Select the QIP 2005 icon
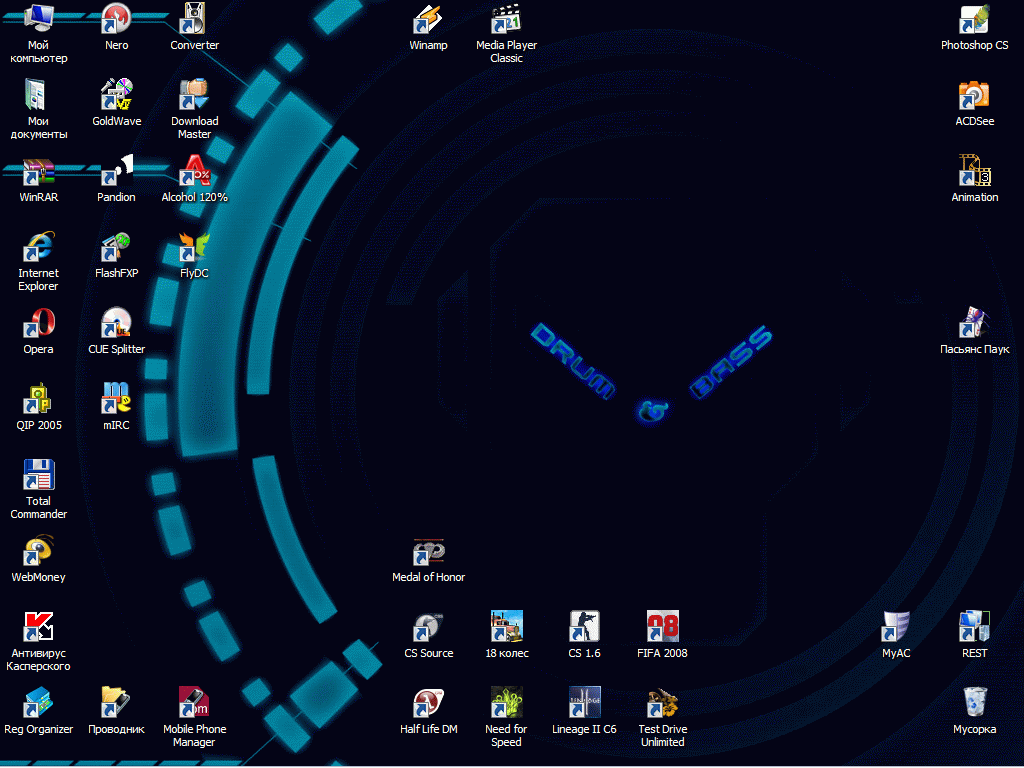 39,398
